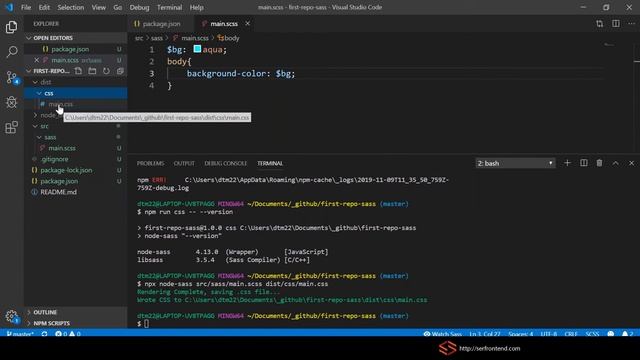Click the feedback smiley in status bar

(611, 334)
